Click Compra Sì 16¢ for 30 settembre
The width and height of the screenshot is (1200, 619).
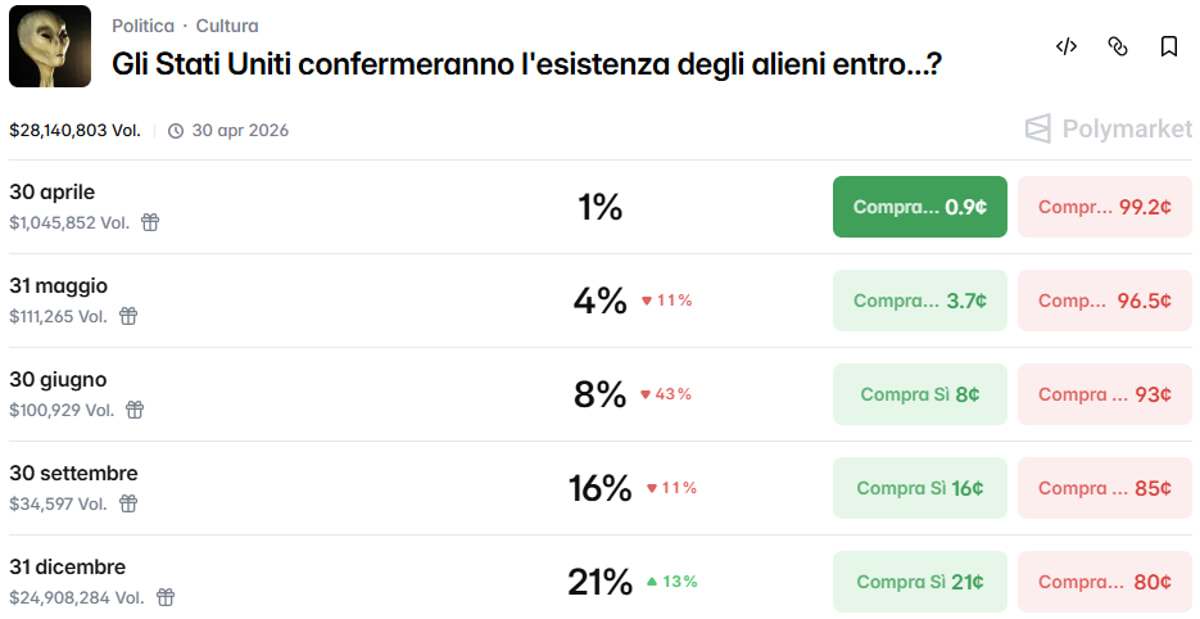919,488
